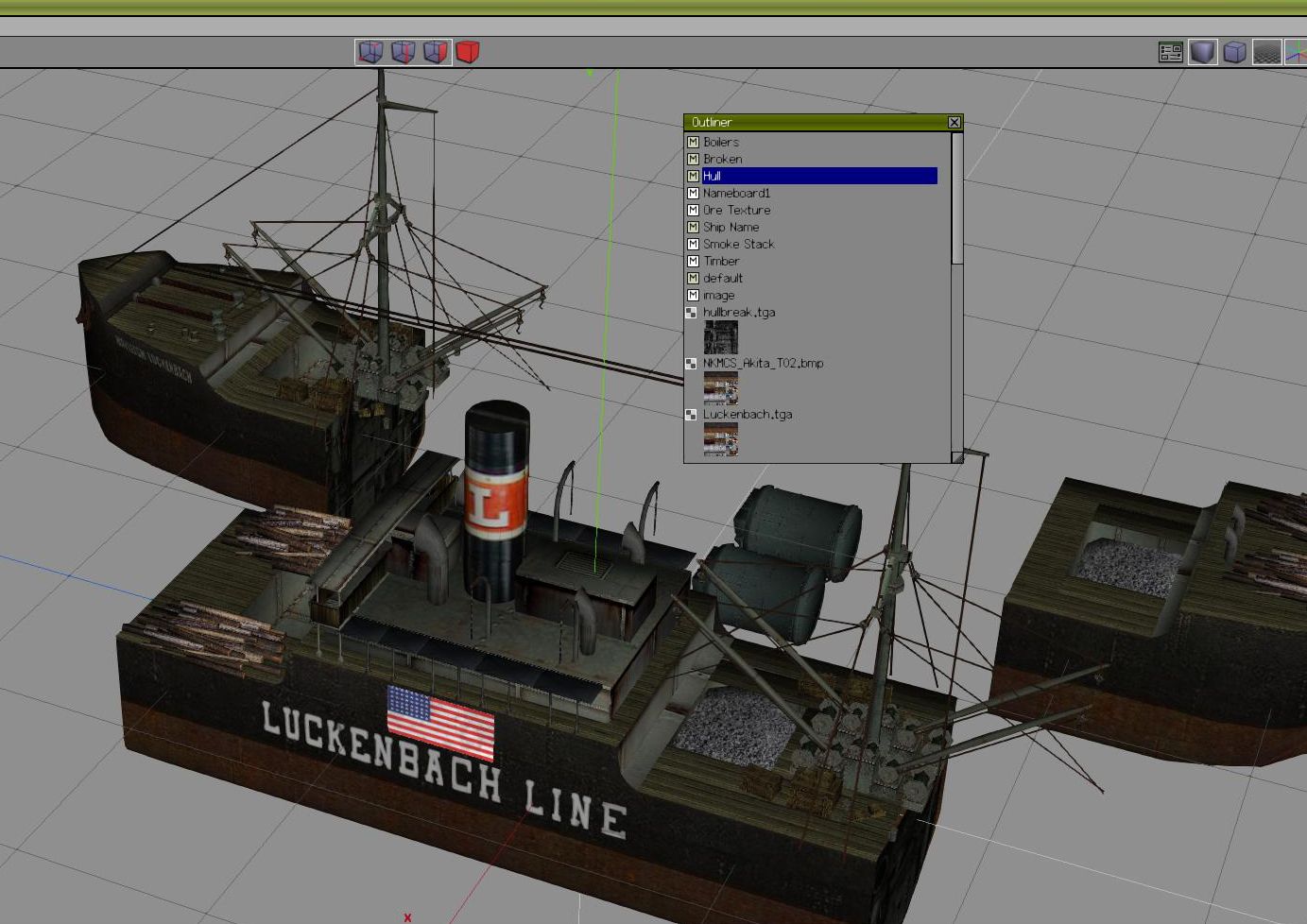
Task: Click material icon beside default
Action: 693,278
